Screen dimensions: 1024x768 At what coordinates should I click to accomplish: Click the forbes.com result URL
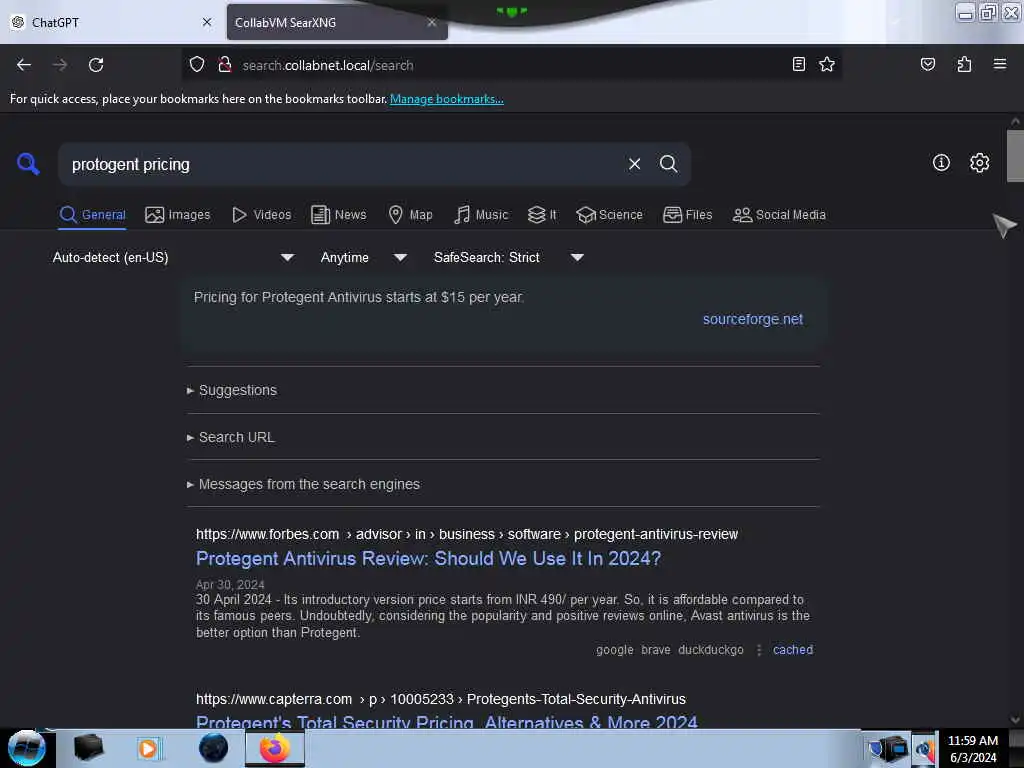click(467, 534)
